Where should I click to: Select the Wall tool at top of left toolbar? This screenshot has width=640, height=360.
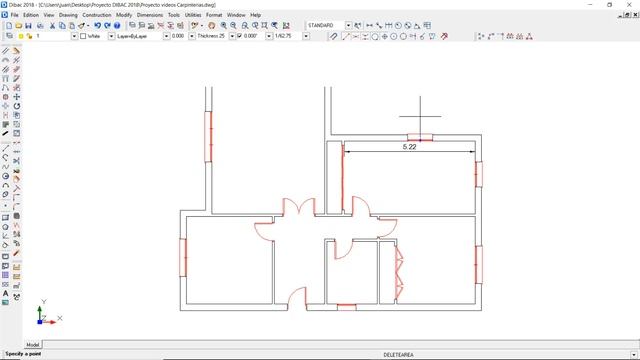(5, 51)
